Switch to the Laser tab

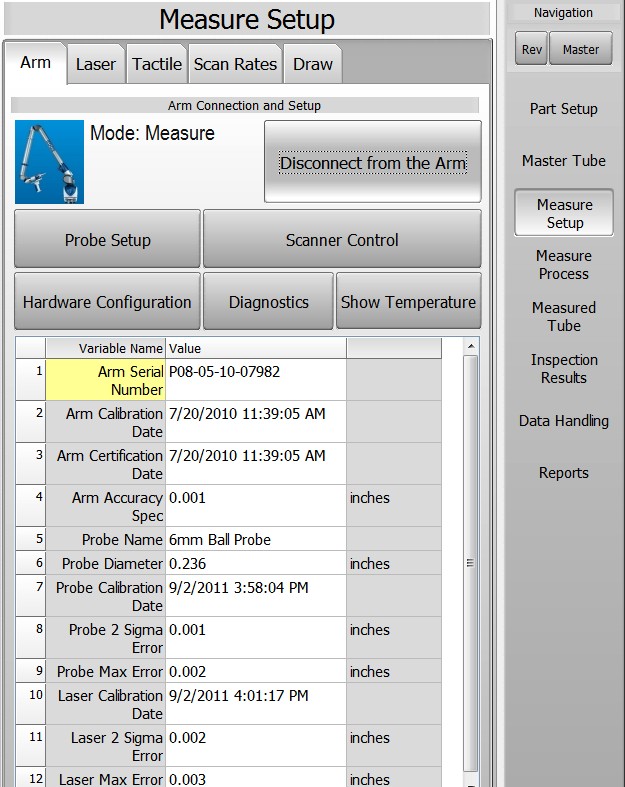click(96, 65)
